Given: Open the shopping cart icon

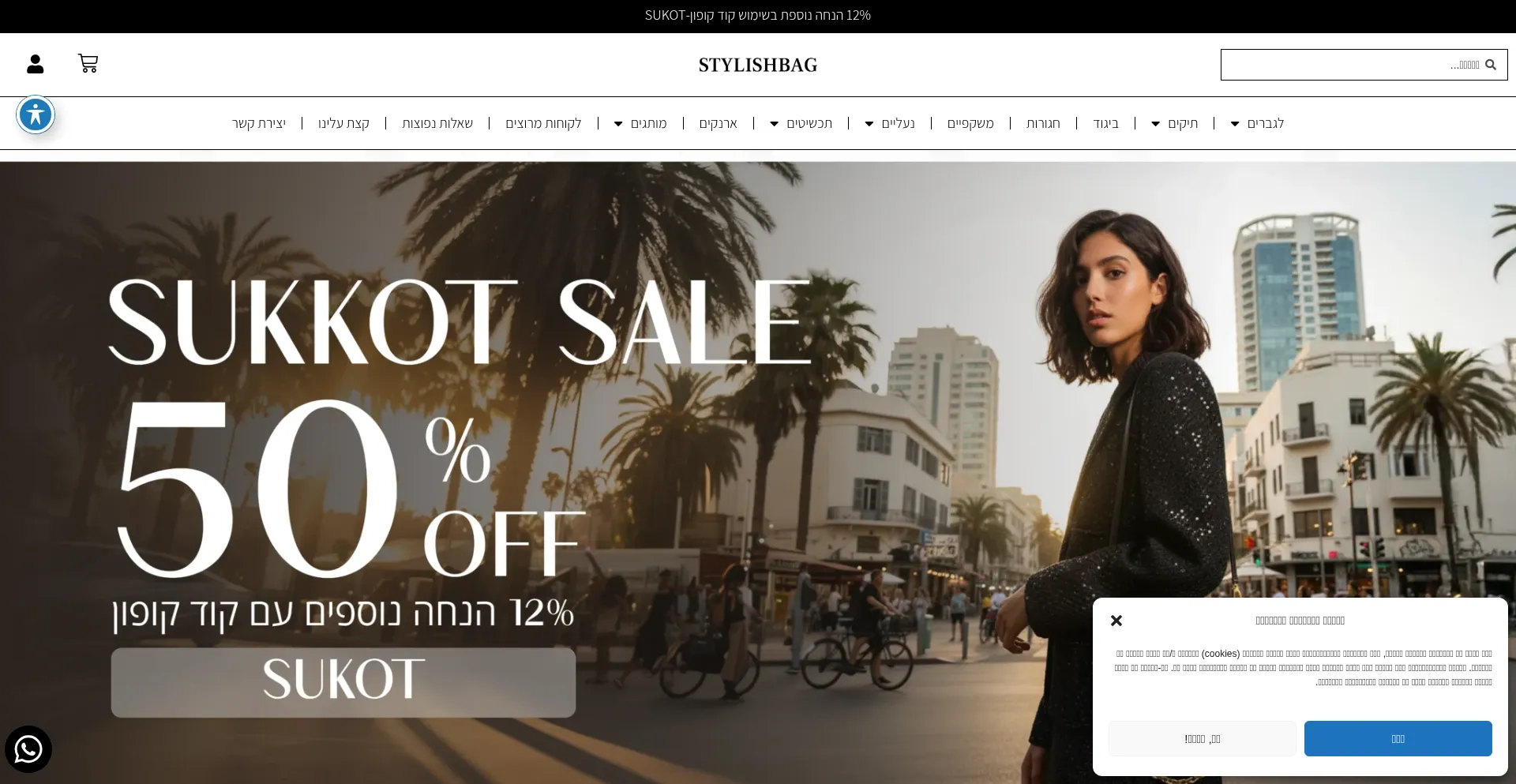Looking at the screenshot, I should [88, 63].
